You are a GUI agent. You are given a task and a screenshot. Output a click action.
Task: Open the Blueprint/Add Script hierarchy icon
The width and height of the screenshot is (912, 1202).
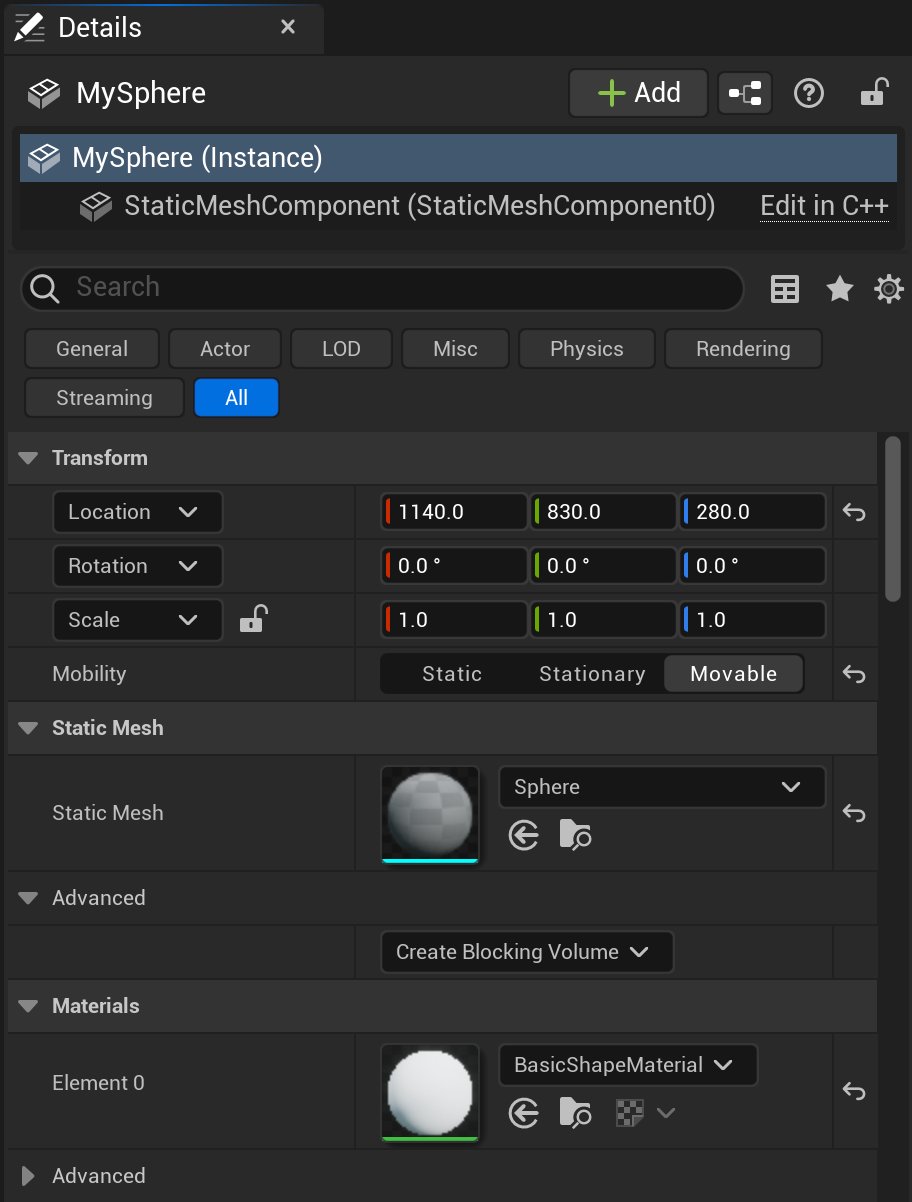[745, 94]
